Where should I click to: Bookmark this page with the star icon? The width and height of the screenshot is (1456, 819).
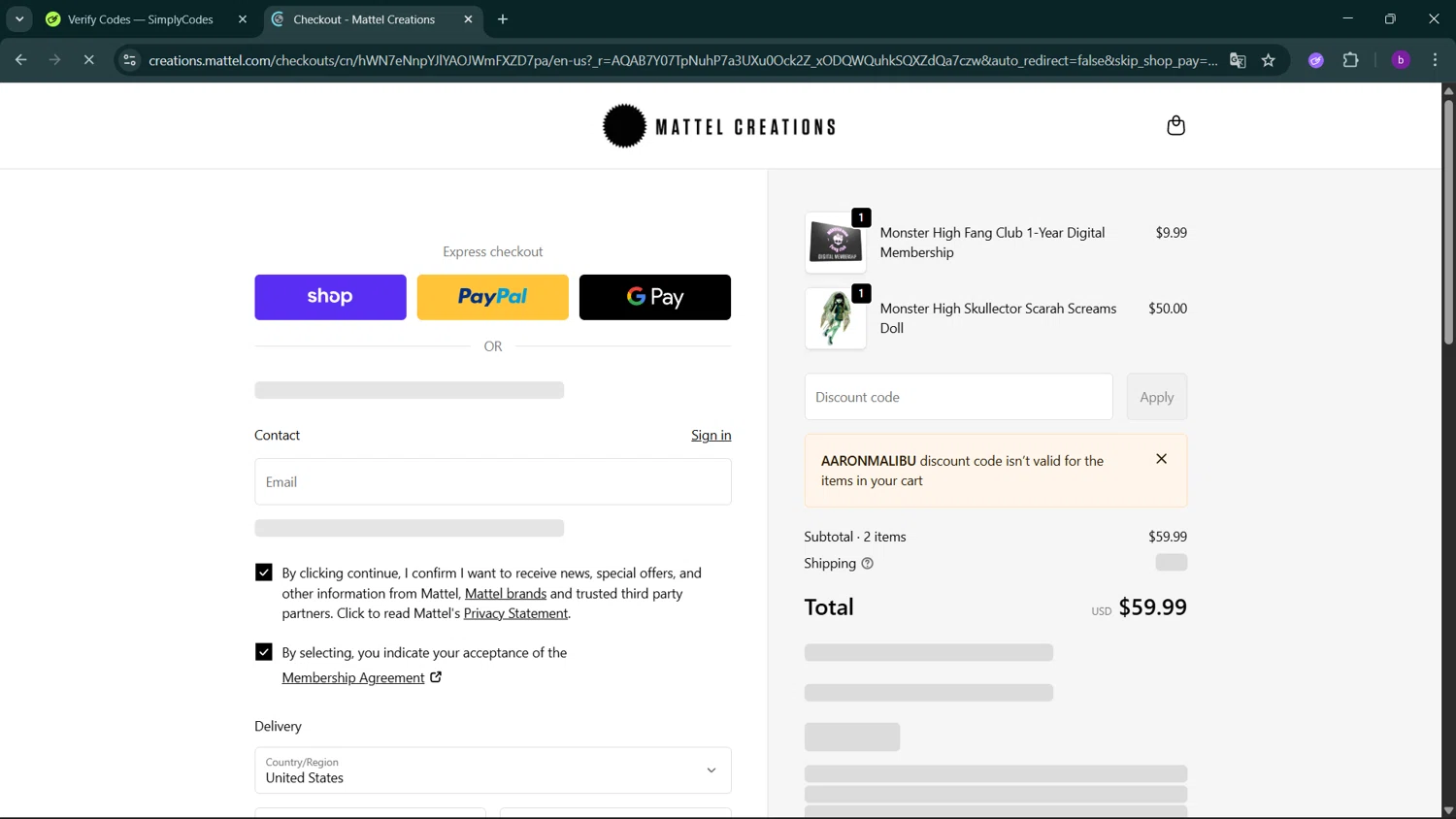(x=1269, y=60)
